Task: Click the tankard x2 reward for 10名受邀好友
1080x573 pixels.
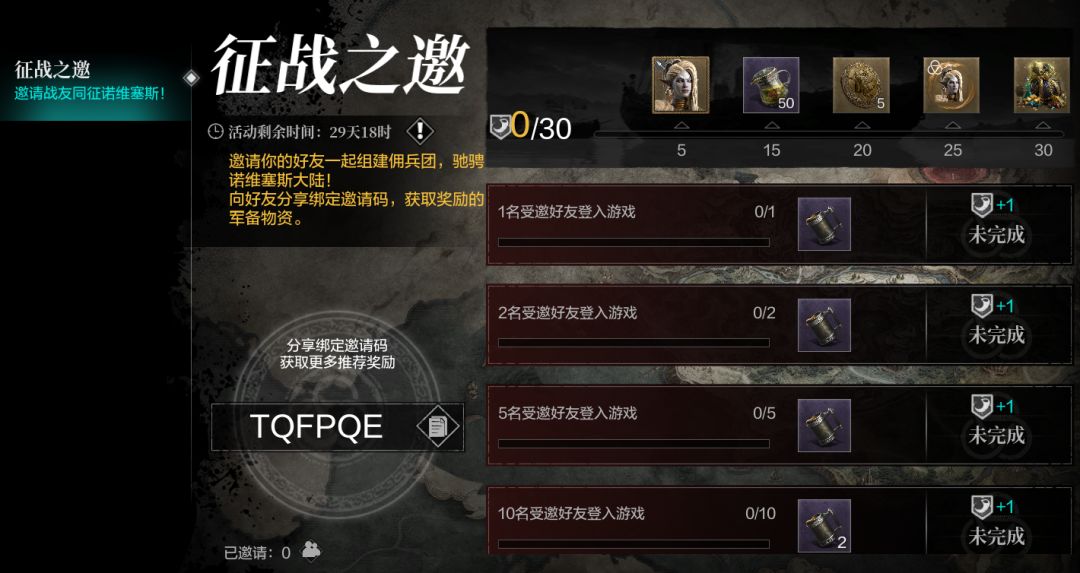Action: (x=824, y=526)
